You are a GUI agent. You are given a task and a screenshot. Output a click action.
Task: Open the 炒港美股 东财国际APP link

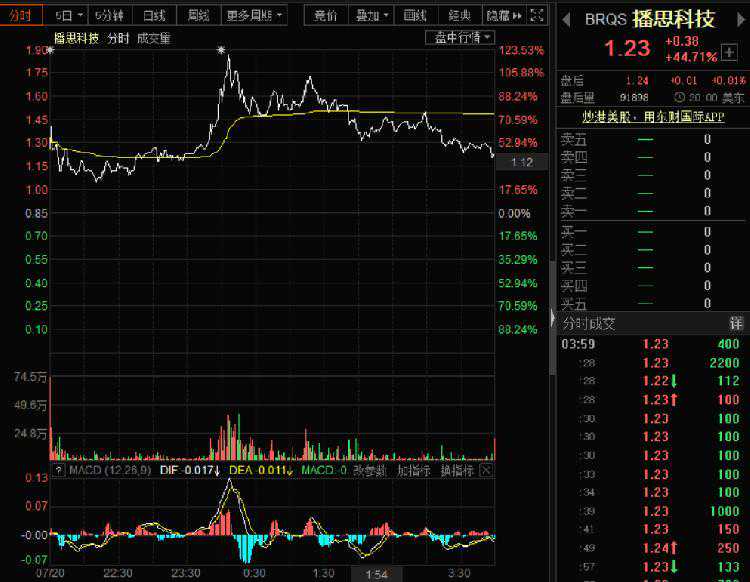pyautogui.click(x=652, y=116)
